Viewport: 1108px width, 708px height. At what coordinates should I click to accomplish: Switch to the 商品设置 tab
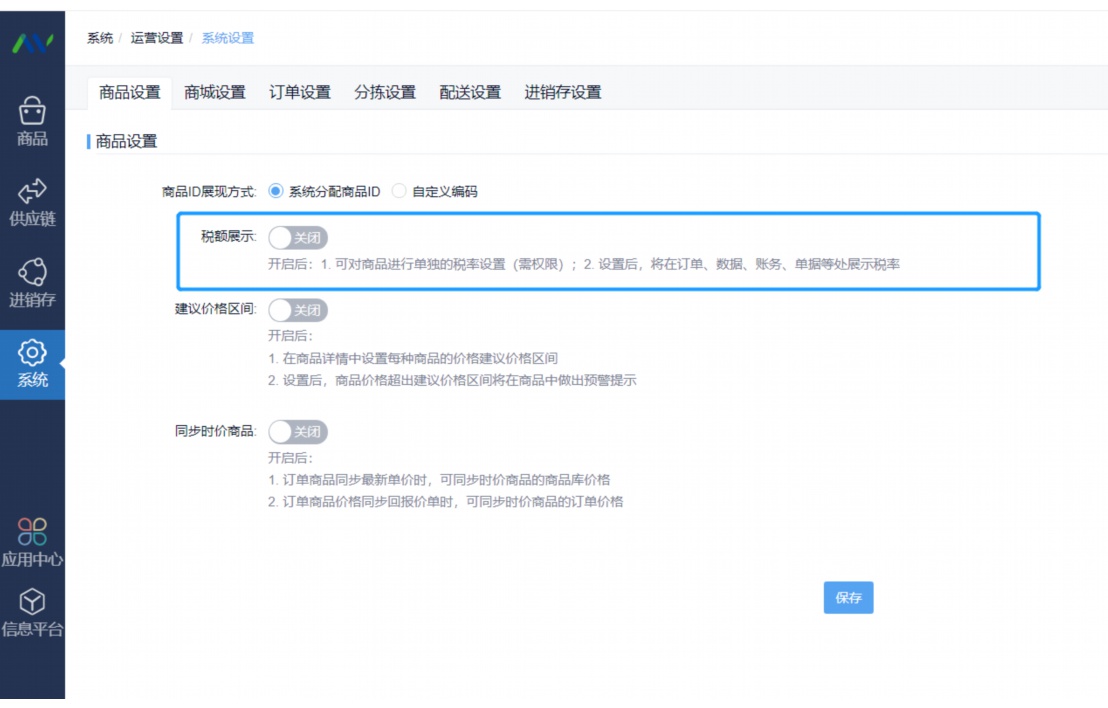pos(129,93)
